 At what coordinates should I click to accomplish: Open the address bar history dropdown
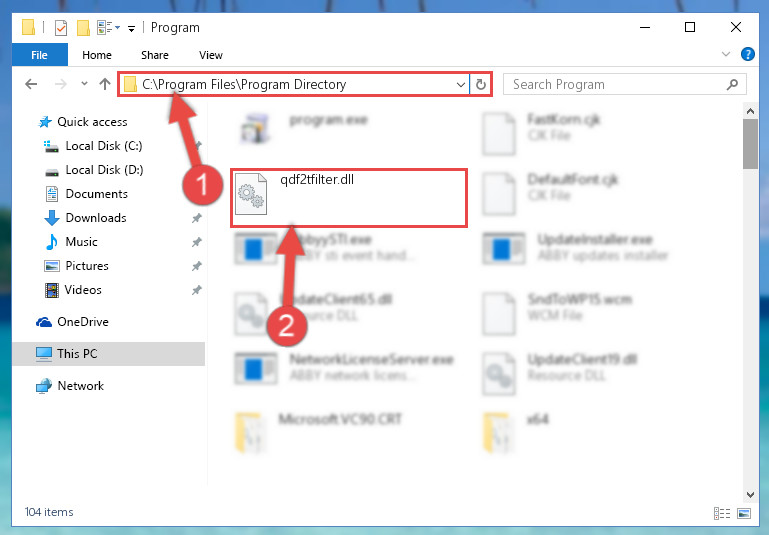(461, 84)
